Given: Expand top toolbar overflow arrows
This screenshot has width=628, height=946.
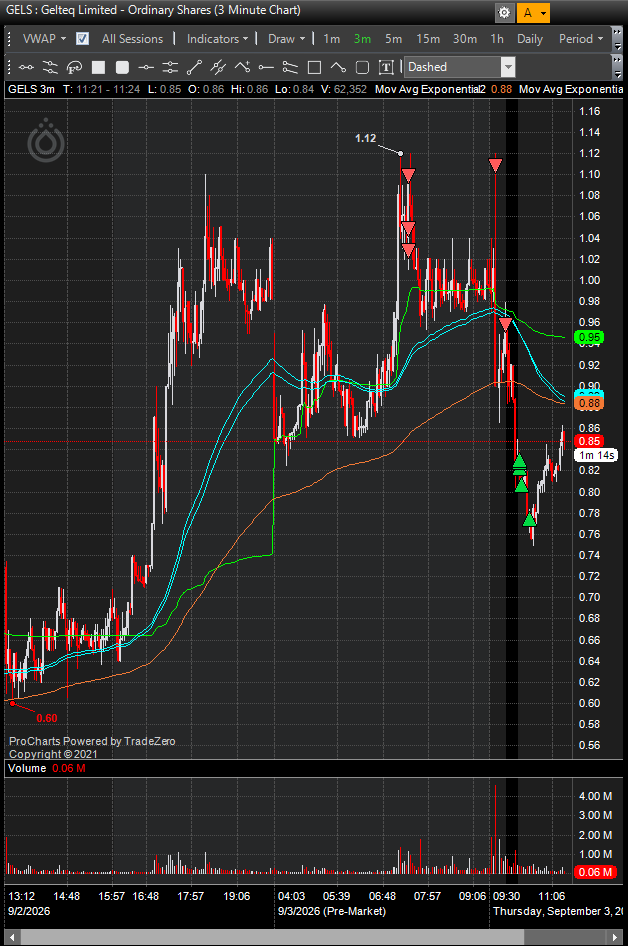Looking at the screenshot, I should [x=617, y=39].
